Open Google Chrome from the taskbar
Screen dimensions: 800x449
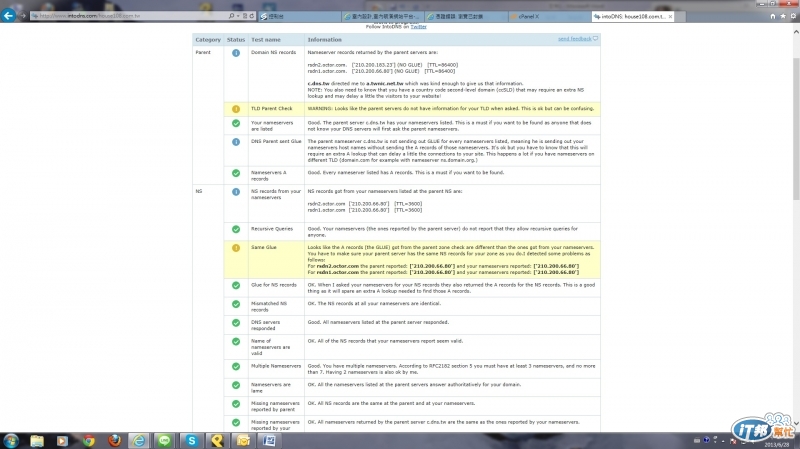(x=89, y=441)
